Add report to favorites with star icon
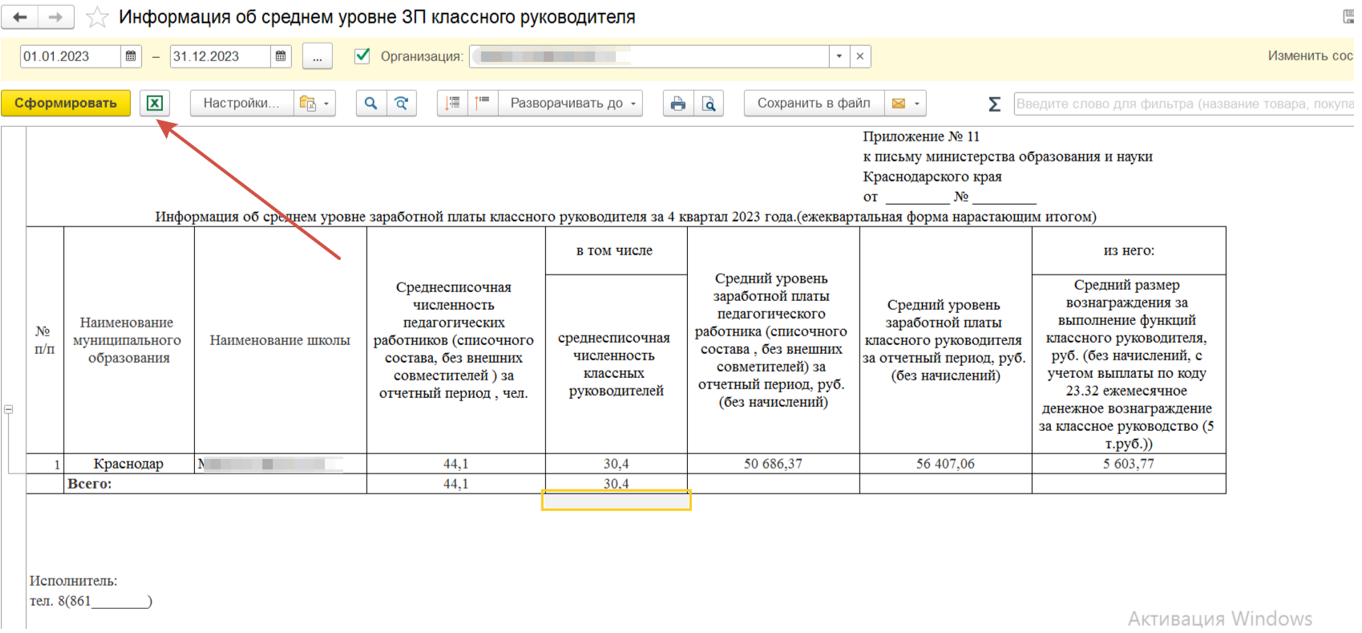This screenshot has width=1362, height=633. [97, 18]
